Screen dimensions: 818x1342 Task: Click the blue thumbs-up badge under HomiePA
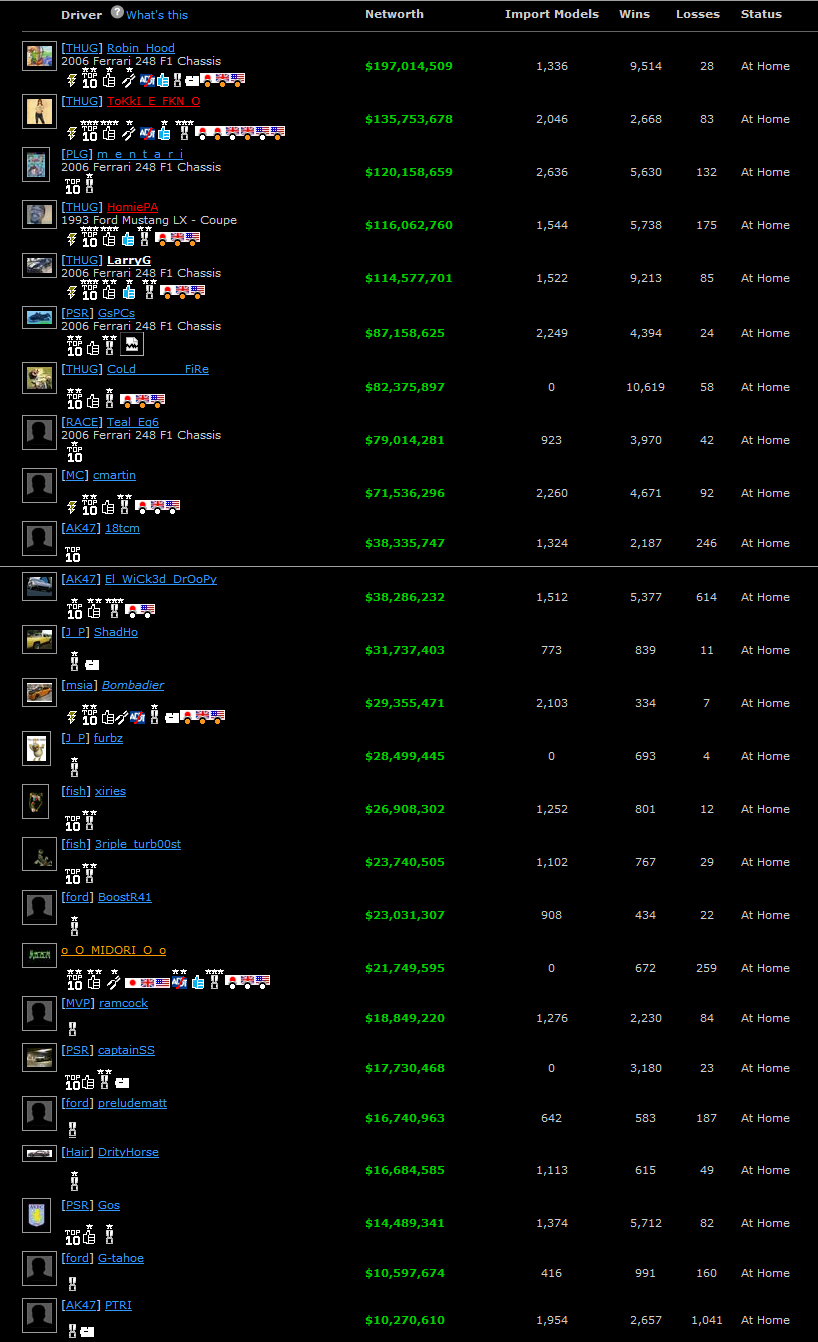click(128, 239)
